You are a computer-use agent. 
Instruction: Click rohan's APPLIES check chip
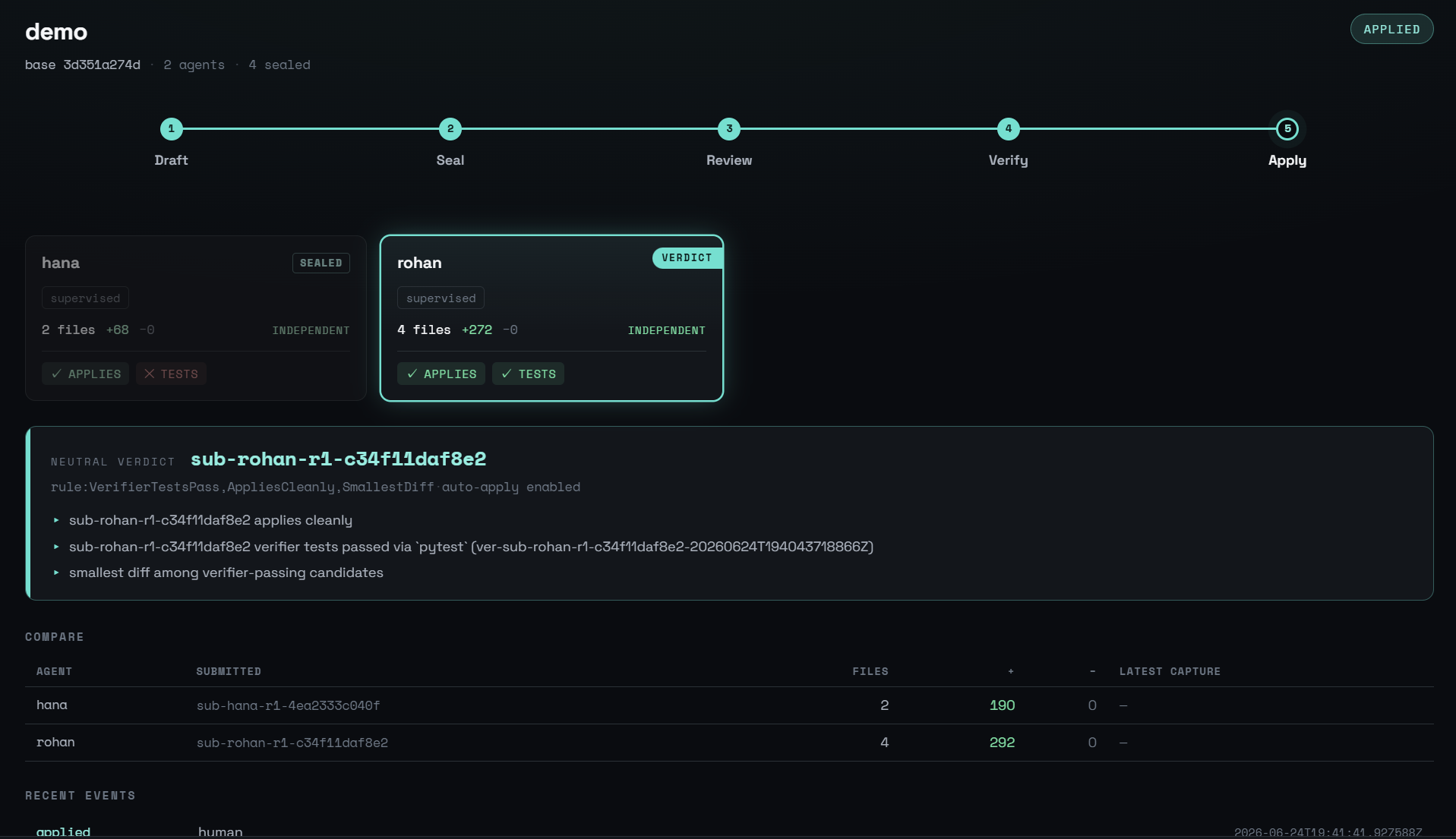[441, 374]
